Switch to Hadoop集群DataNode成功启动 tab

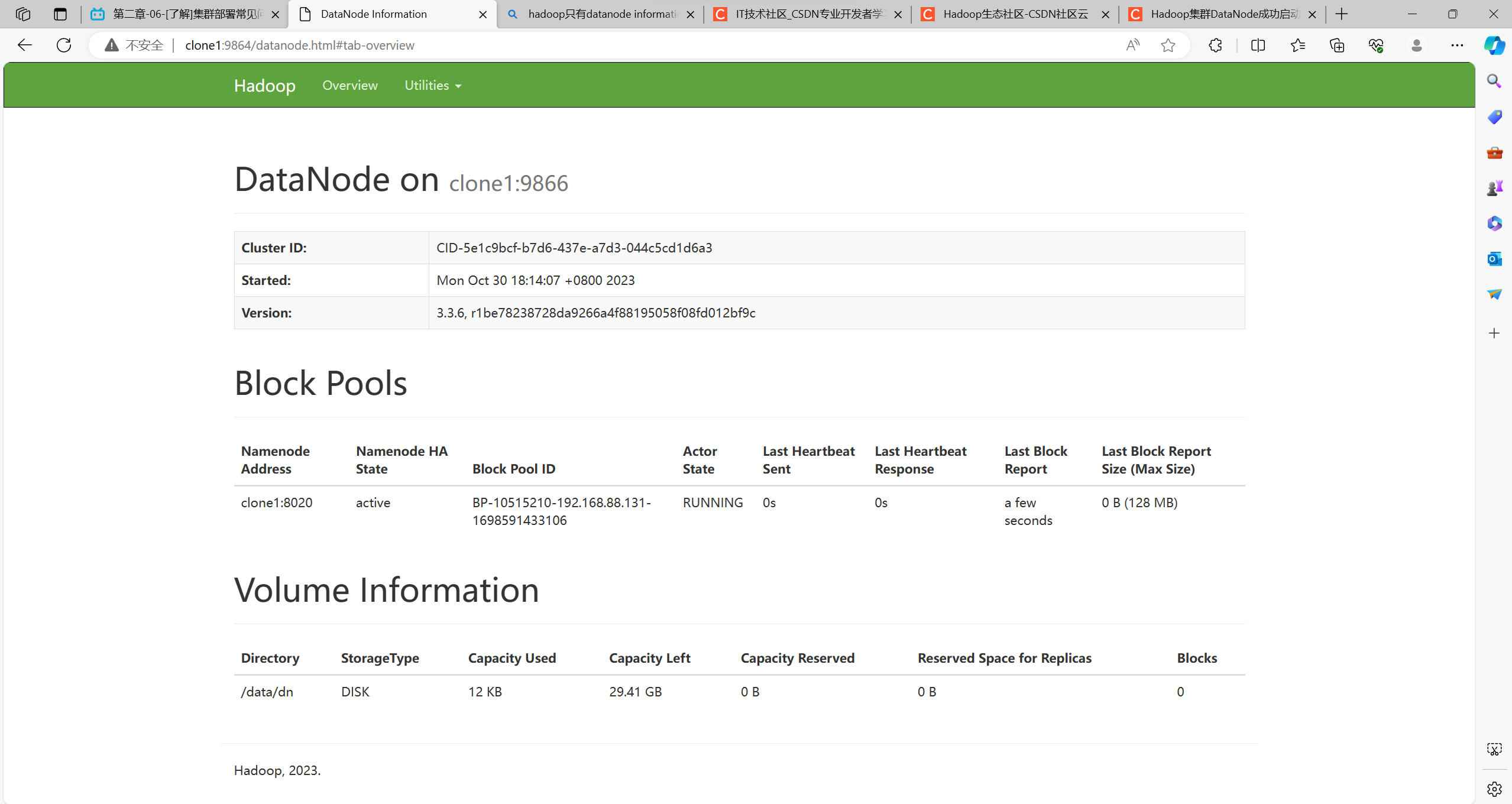coord(1223,14)
